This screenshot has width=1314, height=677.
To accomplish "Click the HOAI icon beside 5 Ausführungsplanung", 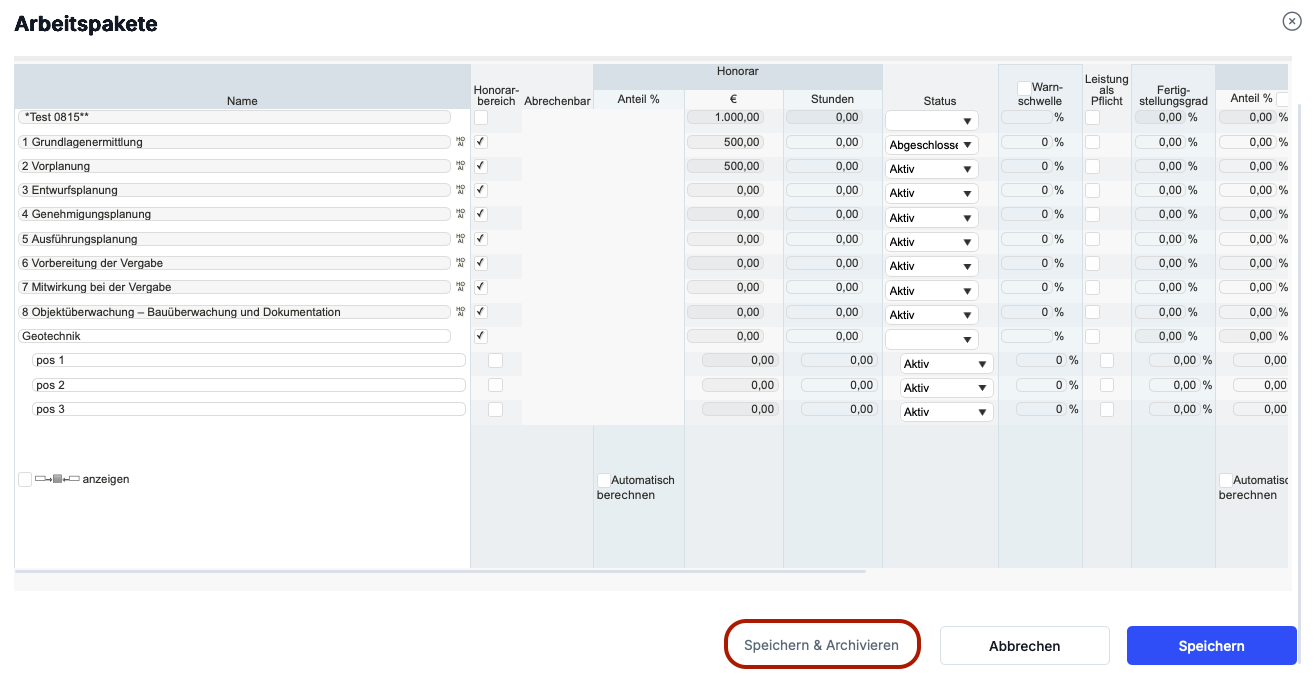I will [461, 239].
